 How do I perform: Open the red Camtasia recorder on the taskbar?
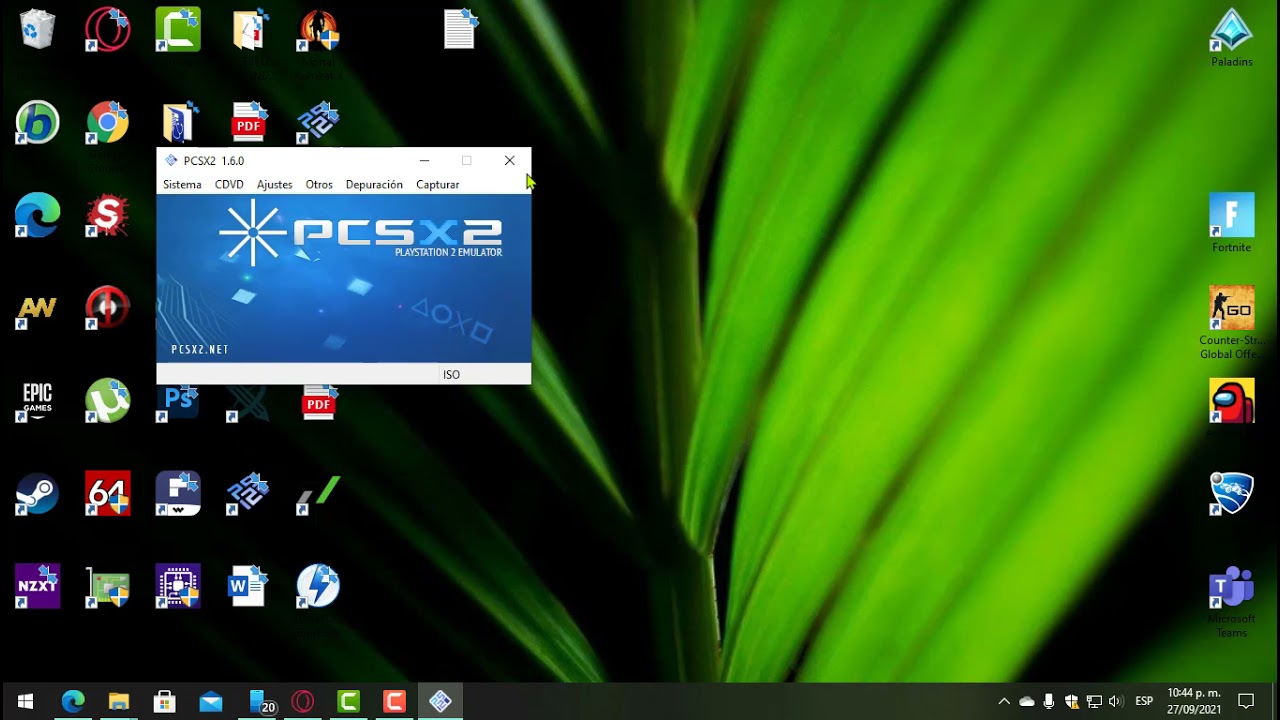[395, 701]
